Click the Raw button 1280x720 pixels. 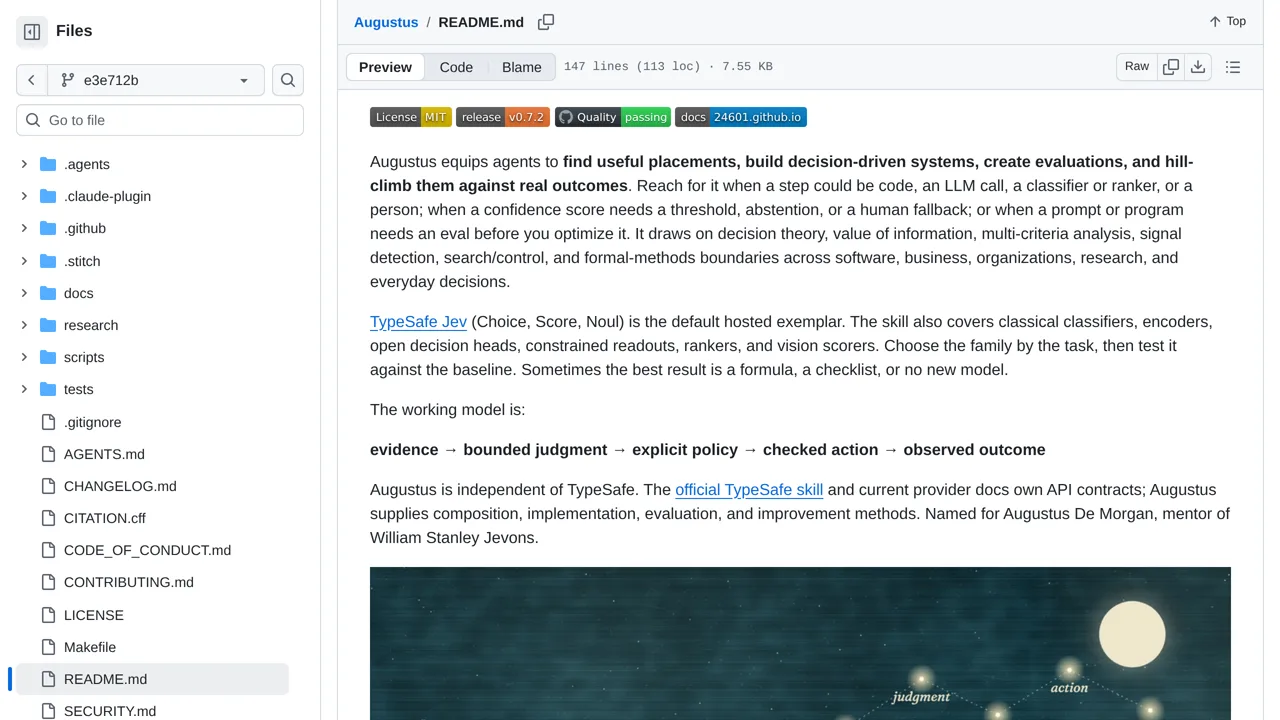[x=1137, y=67]
